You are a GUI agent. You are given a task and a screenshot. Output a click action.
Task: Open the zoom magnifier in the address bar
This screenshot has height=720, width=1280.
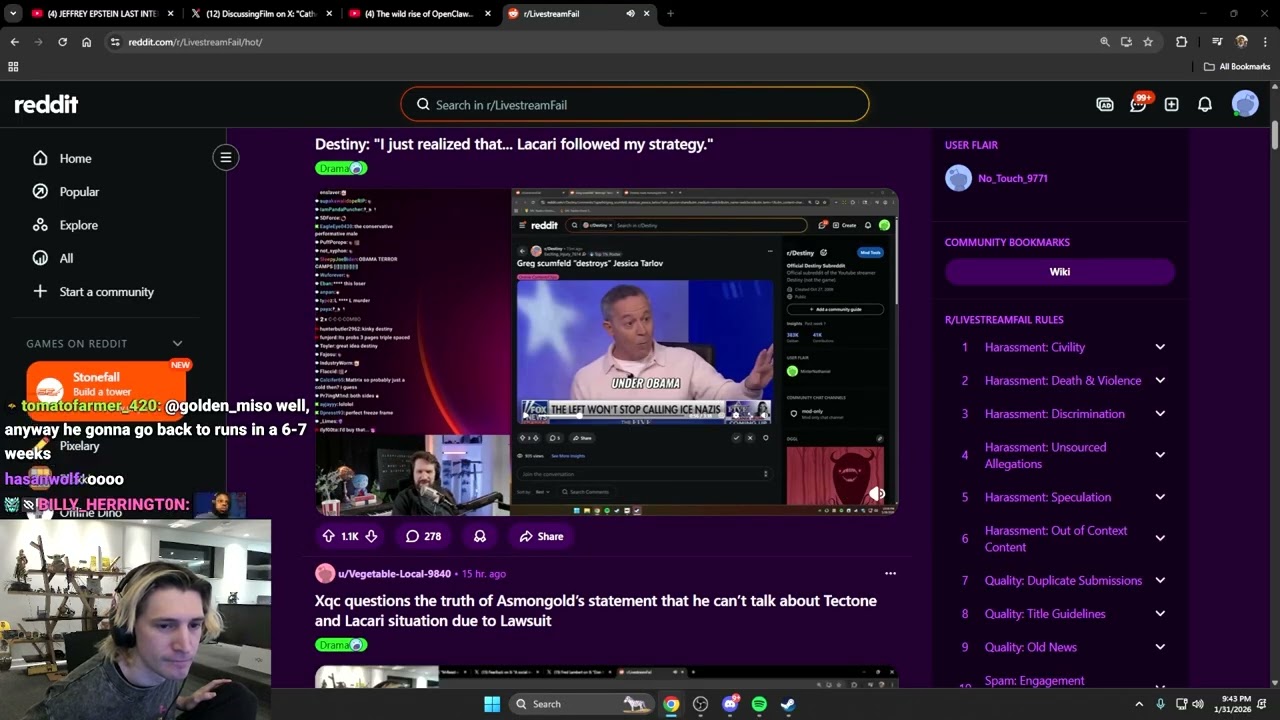point(1105,42)
